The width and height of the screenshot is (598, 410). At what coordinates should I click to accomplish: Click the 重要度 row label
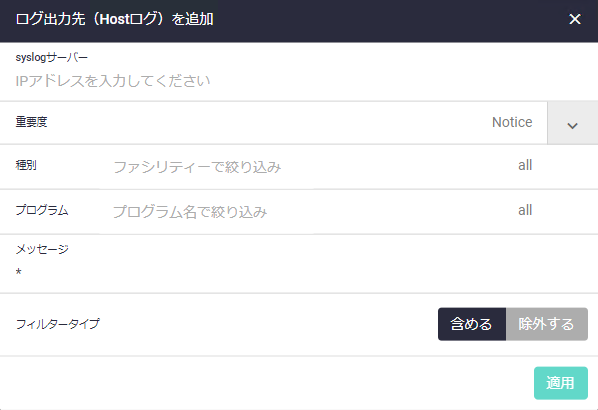click(x=31, y=122)
